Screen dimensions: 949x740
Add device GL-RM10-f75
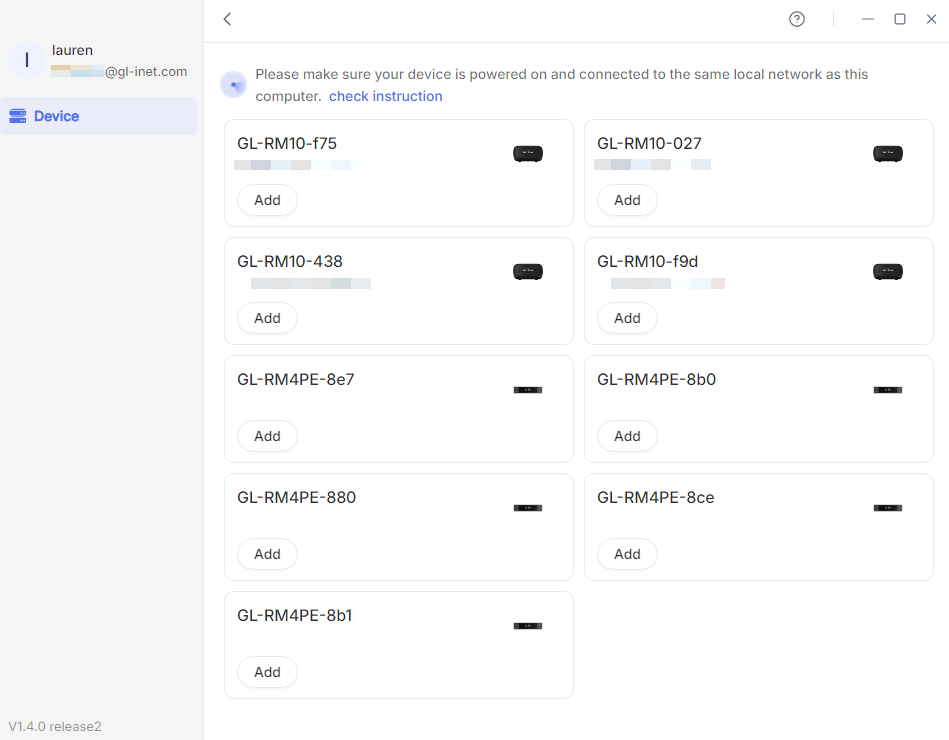coord(267,200)
